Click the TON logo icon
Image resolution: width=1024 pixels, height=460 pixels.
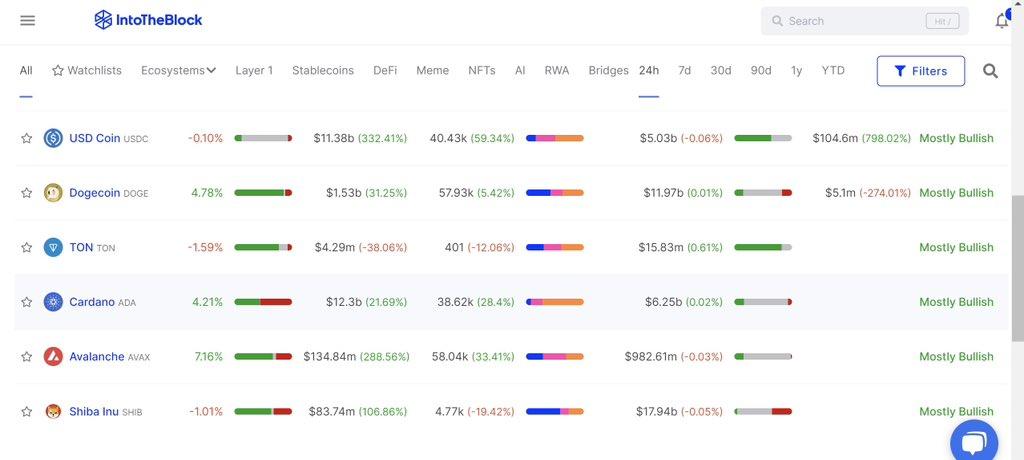(53, 248)
